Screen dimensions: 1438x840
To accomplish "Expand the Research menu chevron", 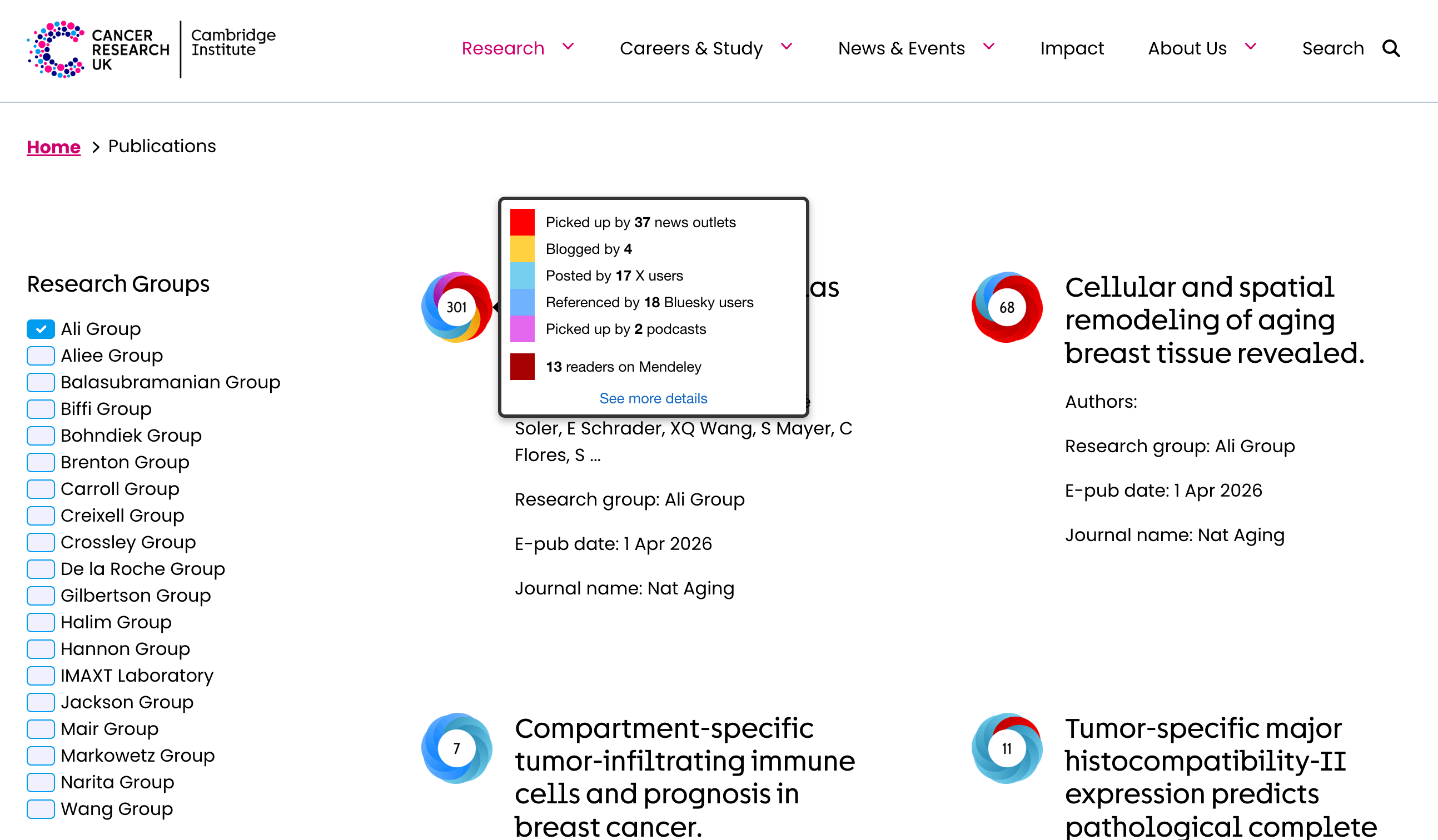I will [x=568, y=46].
